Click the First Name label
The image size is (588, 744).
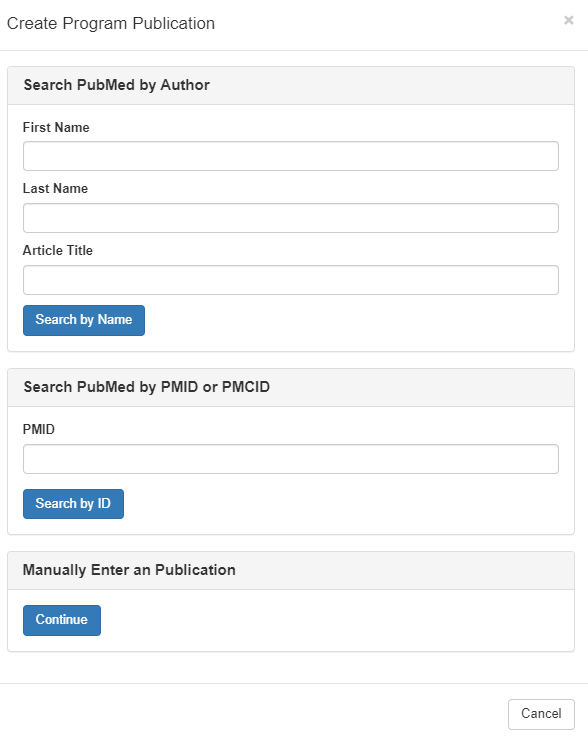[56, 128]
